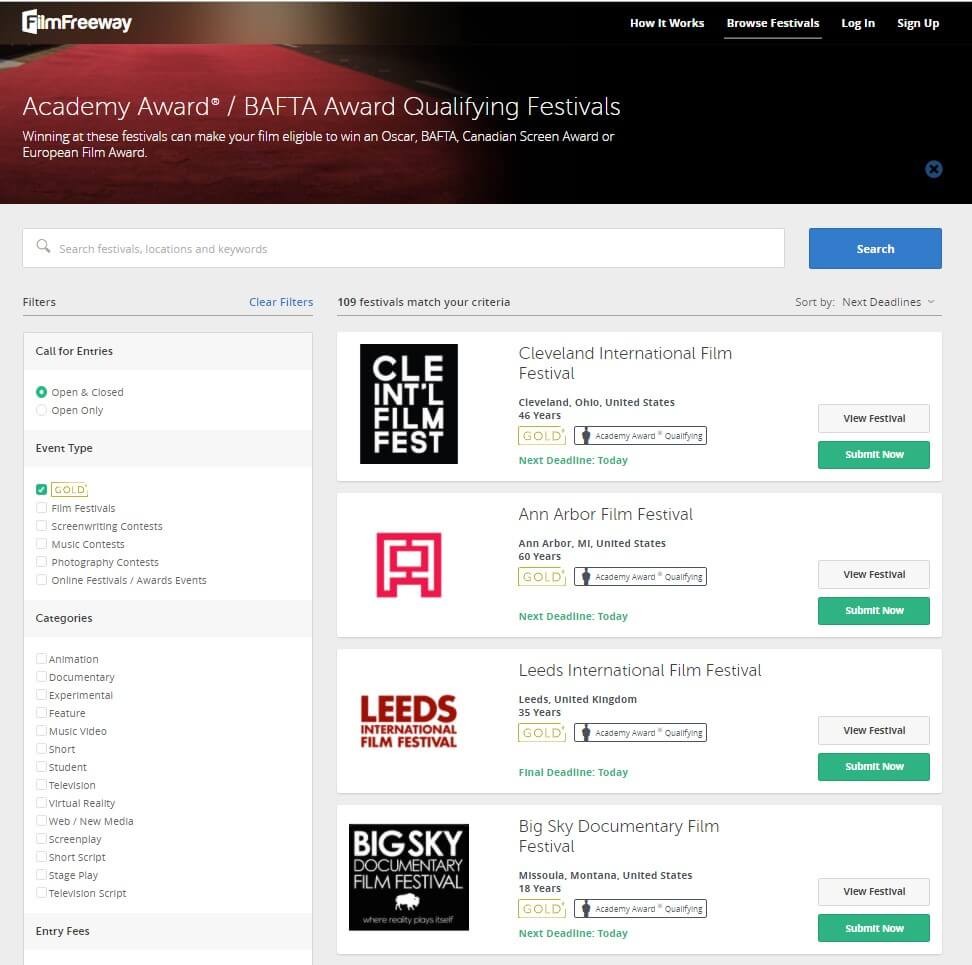This screenshot has height=965, width=972.
Task: Open the Log In page
Action: click(858, 23)
